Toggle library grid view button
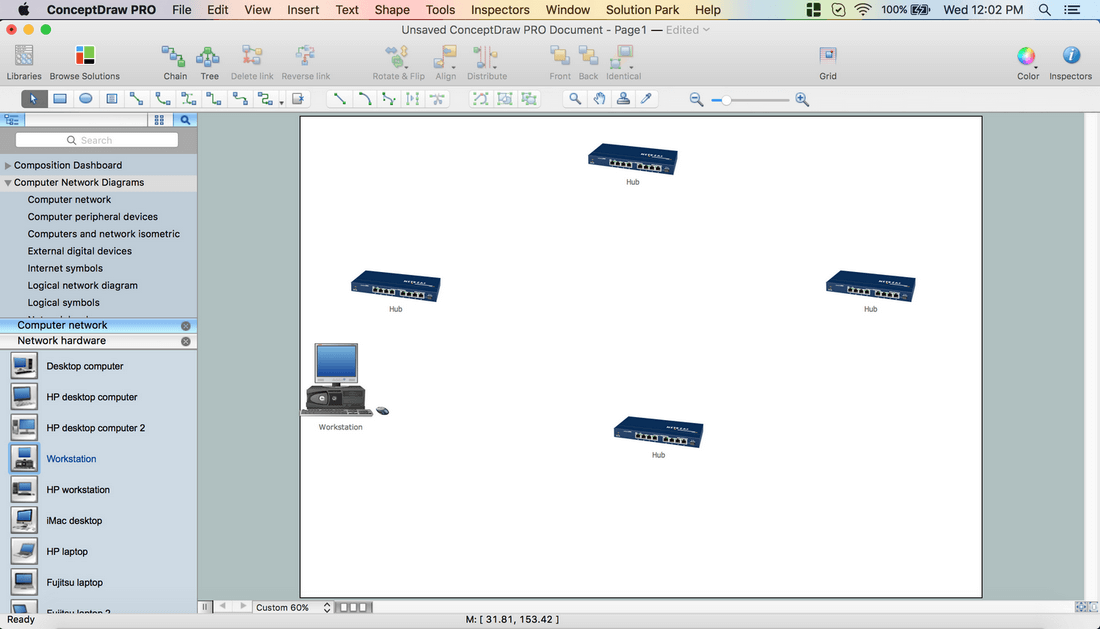Image resolution: width=1100 pixels, height=629 pixels. 159,120
